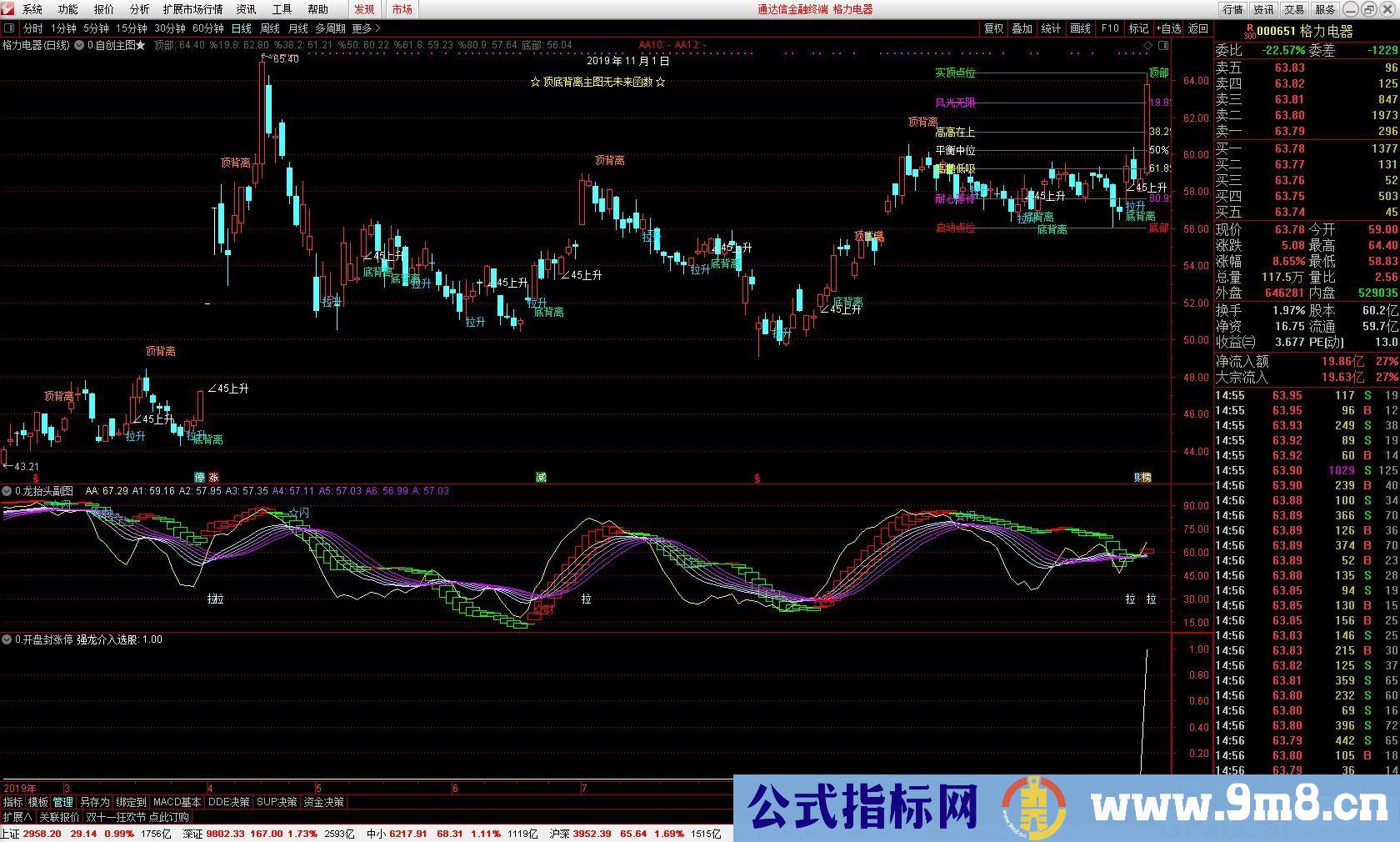Click the 指标 bottom tab
The height and width of the screenshot is (842, 1400).
click(x=12, y=802)
